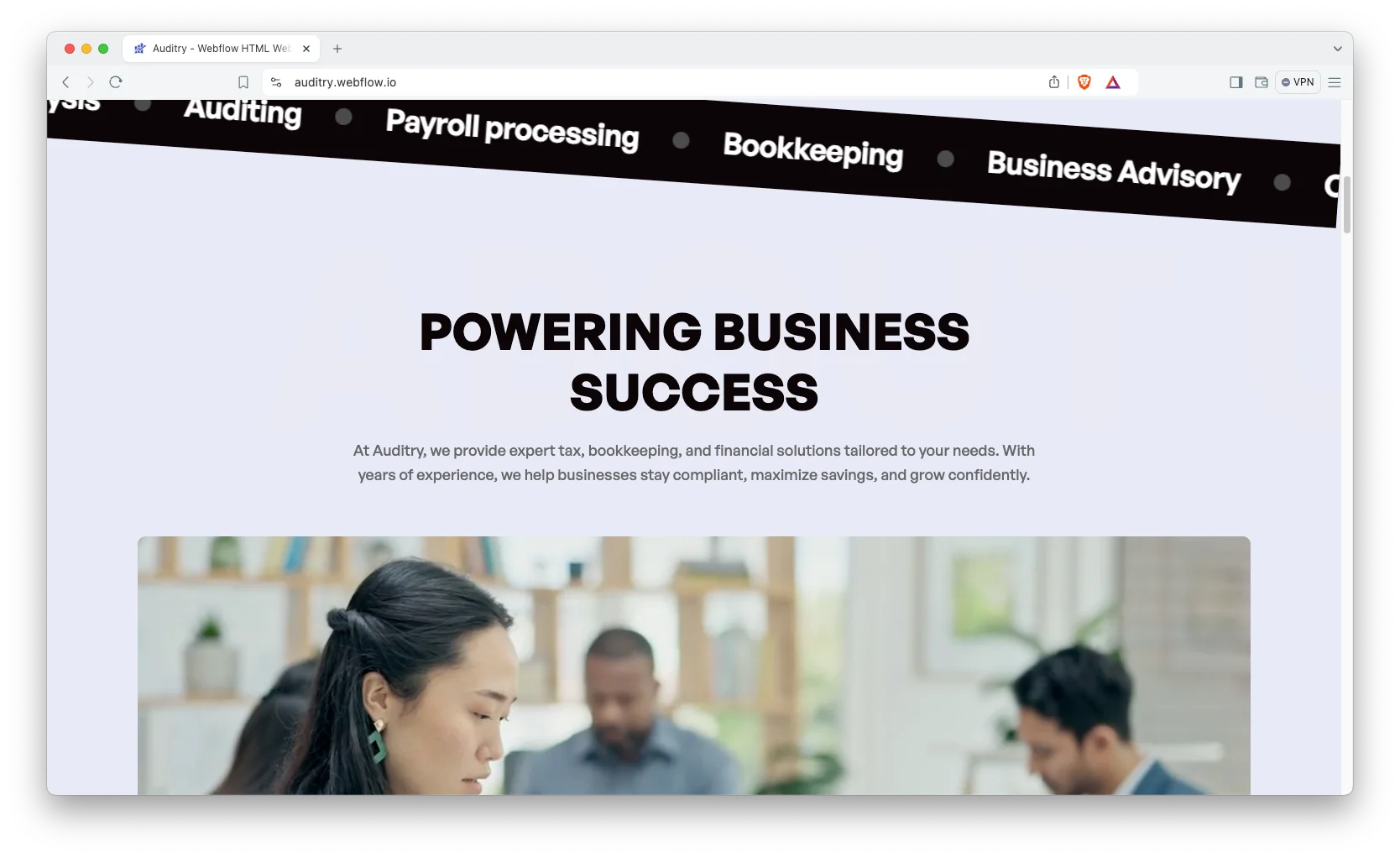Open site settings icon in address bar
1400x857 pixels.
pos(276,82)
